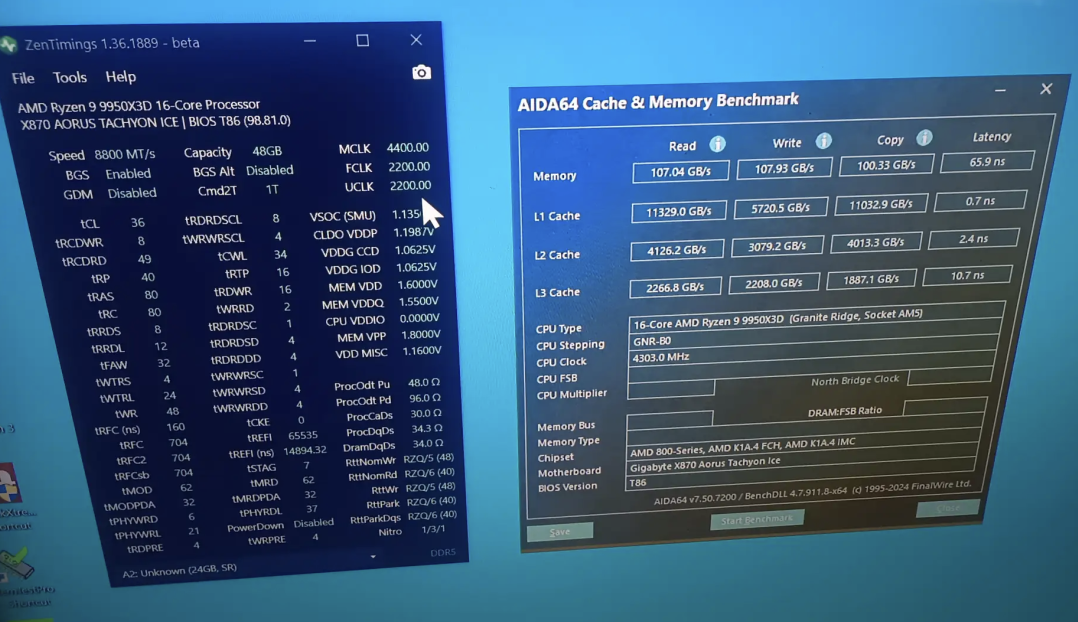Click the FCLK value 2200.00
The height and width of the screenshot is (622, 1078).
tap(409, 166)
